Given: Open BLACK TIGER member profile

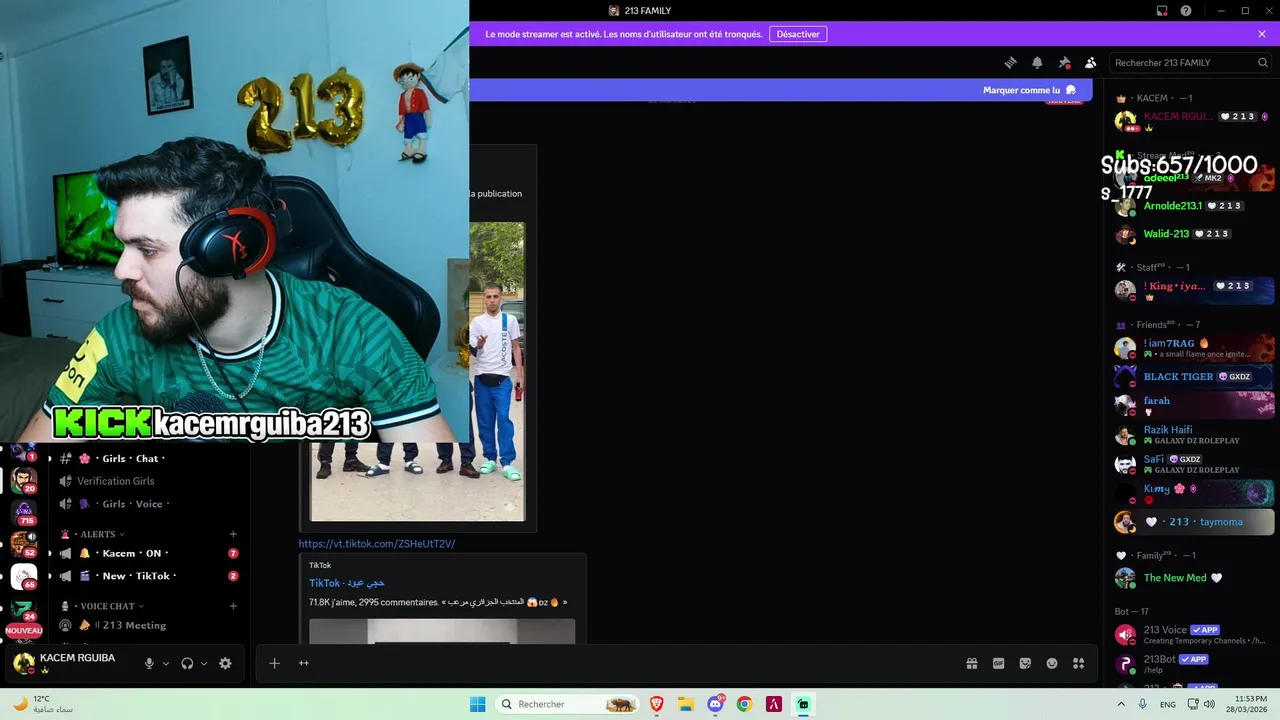Looking at the screenshot, I should (1194, 377).
